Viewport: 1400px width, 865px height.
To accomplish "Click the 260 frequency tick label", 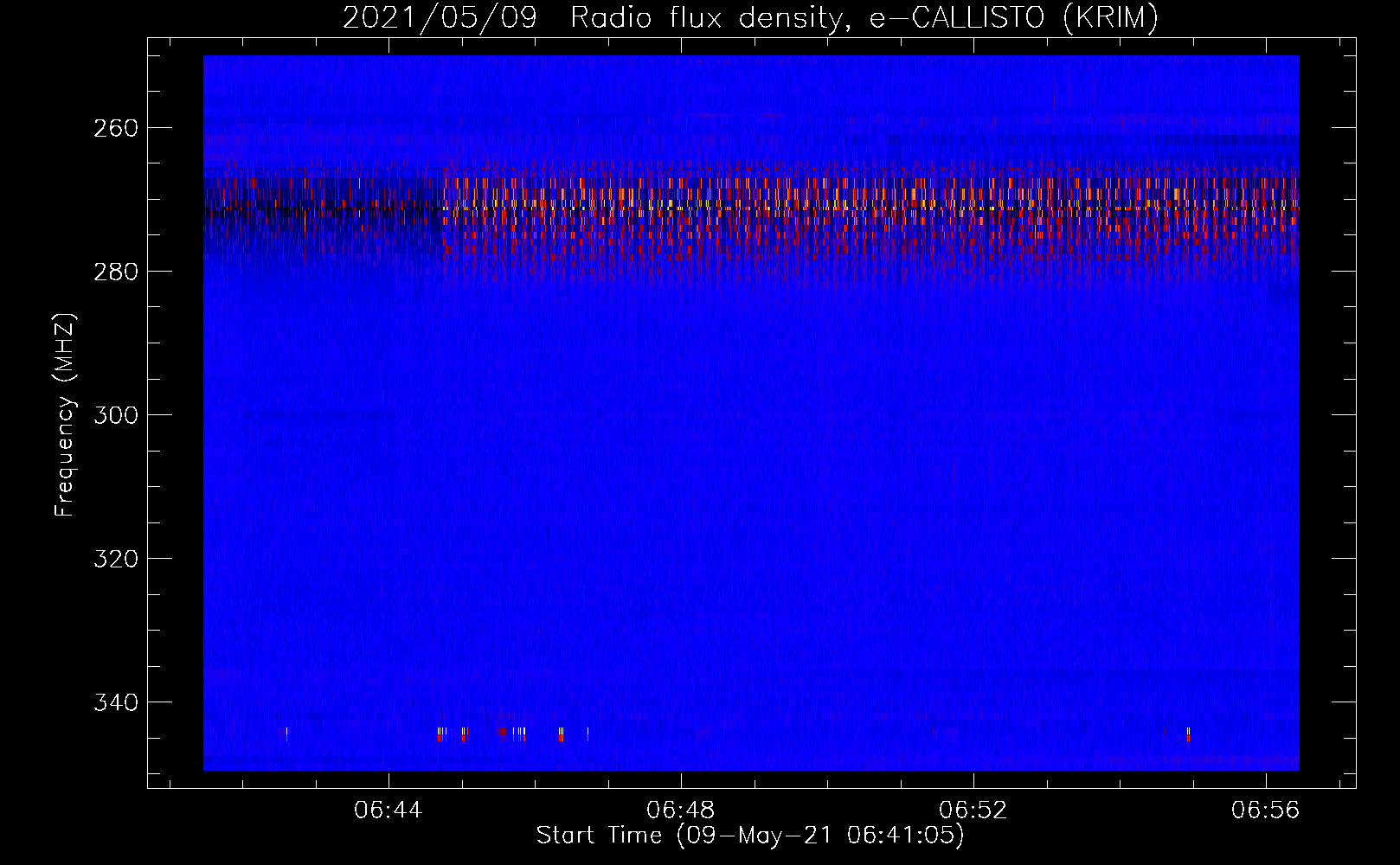I will coord(116,128).
